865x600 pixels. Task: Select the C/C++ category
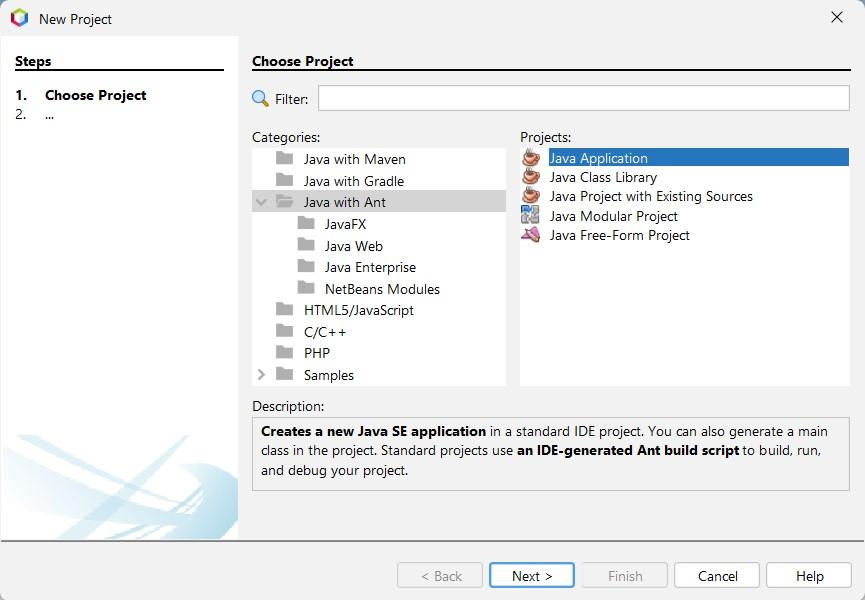[x=325, y=332]
